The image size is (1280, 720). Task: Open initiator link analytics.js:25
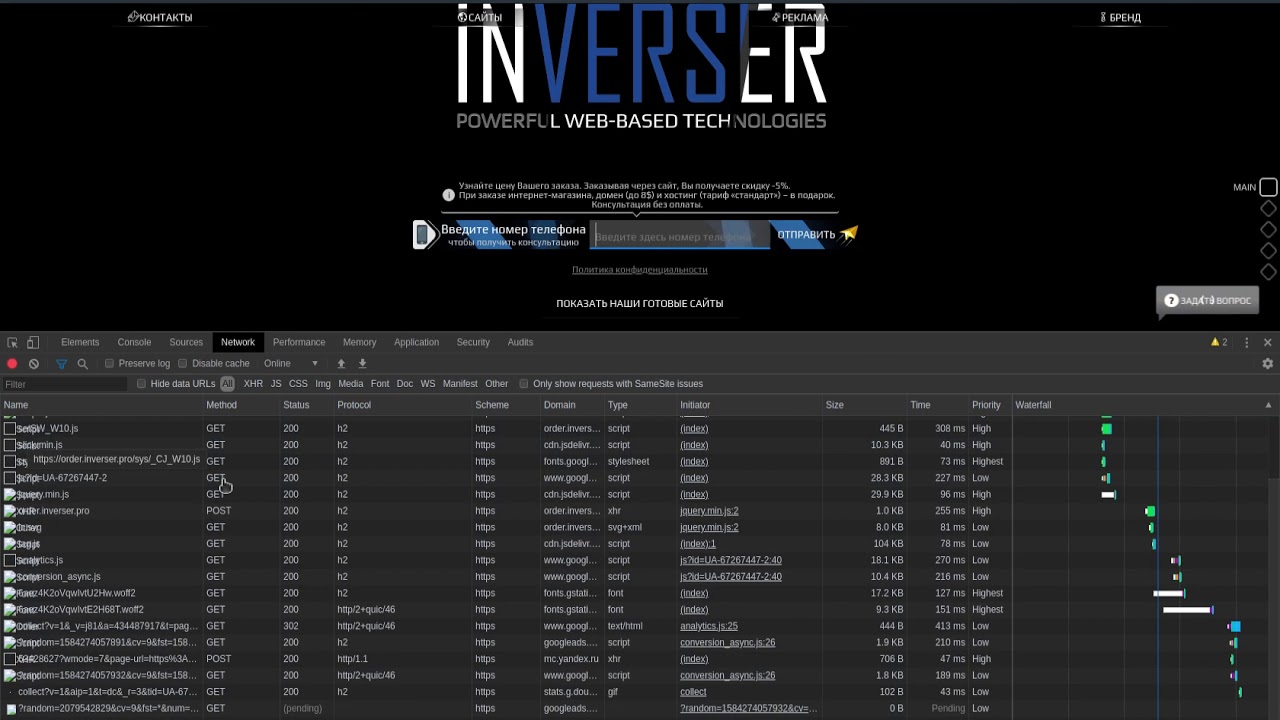click(x=709, y=626)
